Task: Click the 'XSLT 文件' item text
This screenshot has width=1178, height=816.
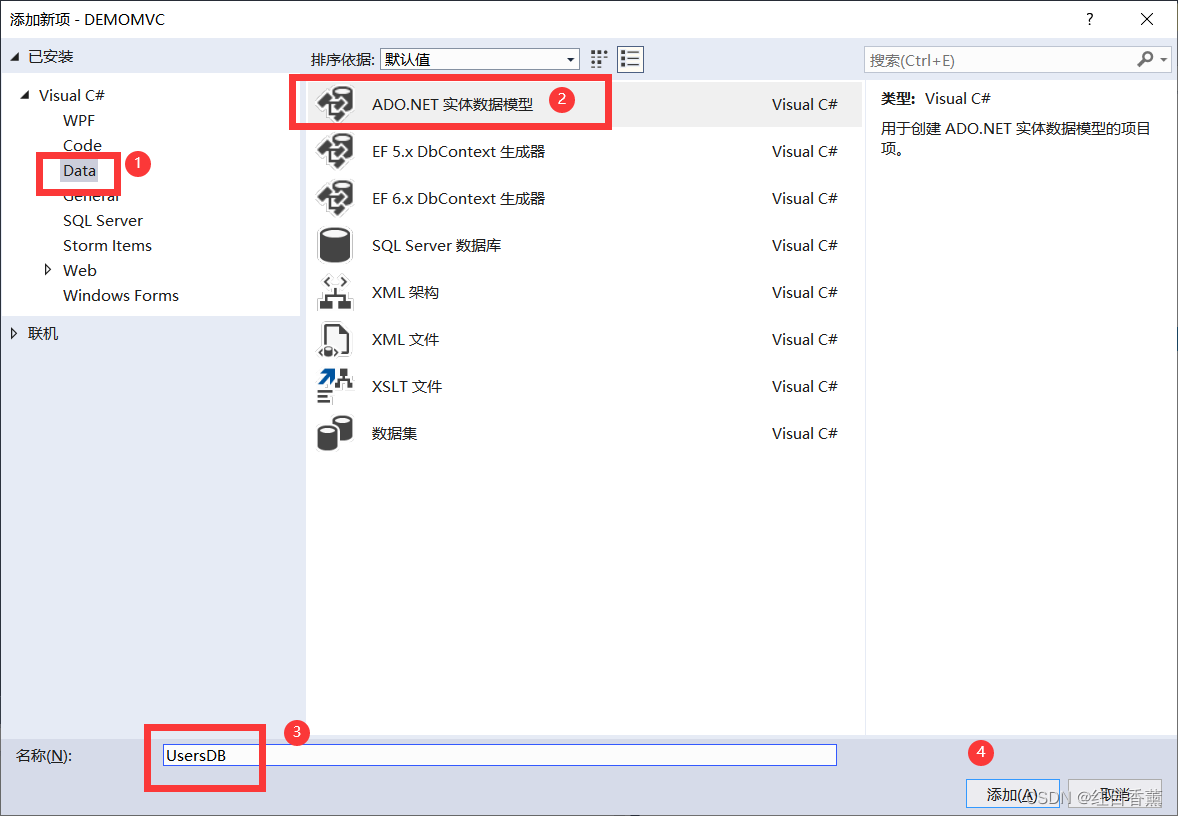Action: [406, 386]
